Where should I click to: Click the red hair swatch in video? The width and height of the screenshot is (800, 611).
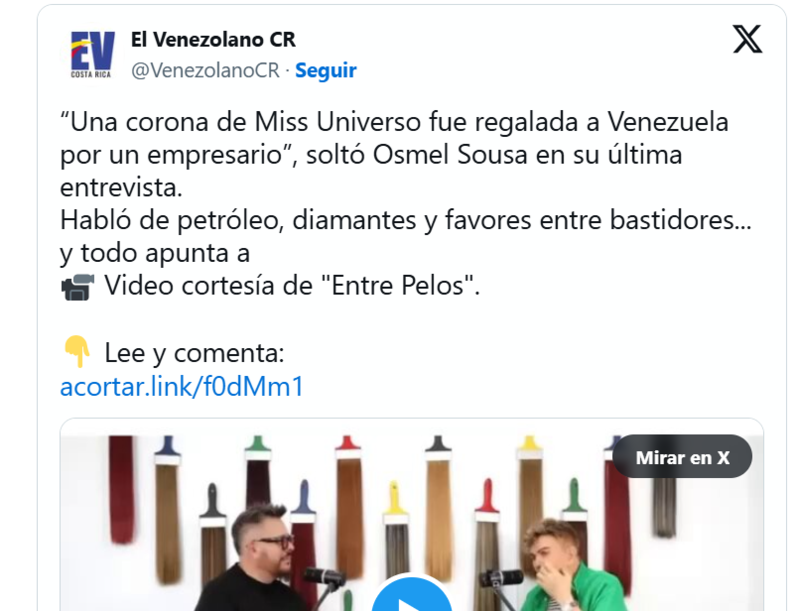pos(121,489)
